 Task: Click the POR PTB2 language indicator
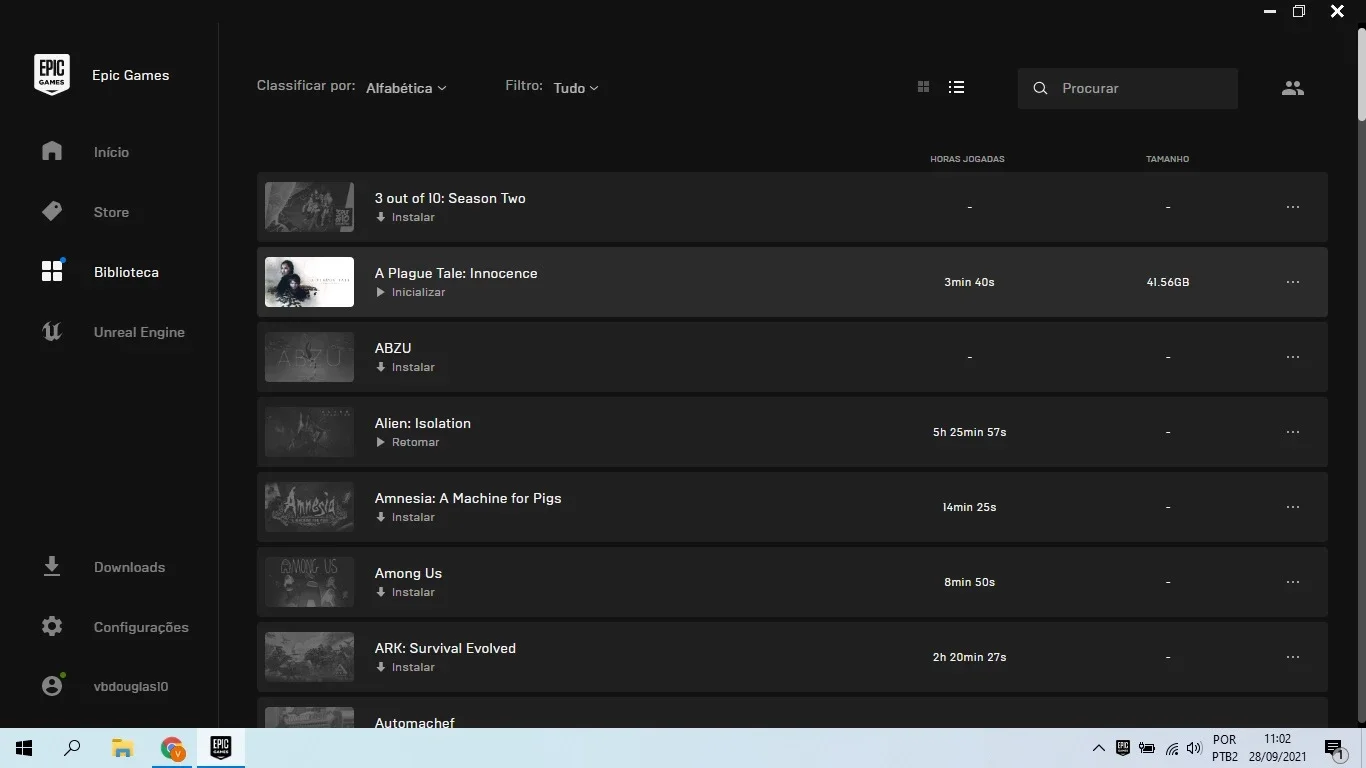pos(1225,748)
